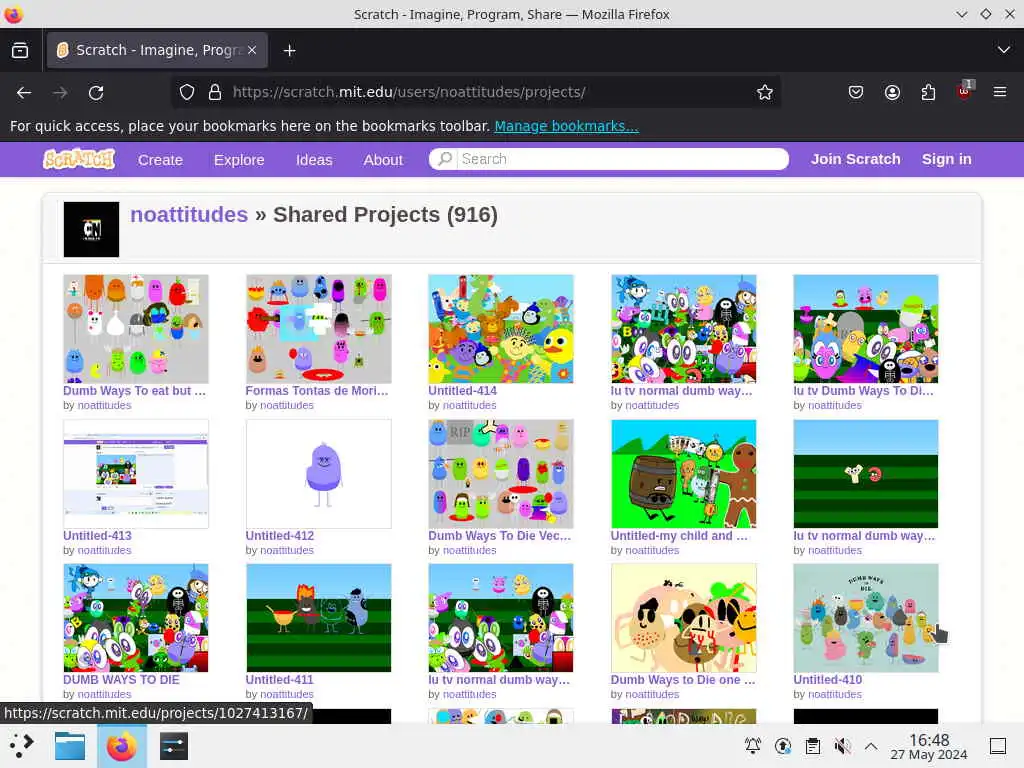Screen dimensions: 1024x768
Task: Open the Untitled-413 project thumbnail
Action: [x=136, y=473]
